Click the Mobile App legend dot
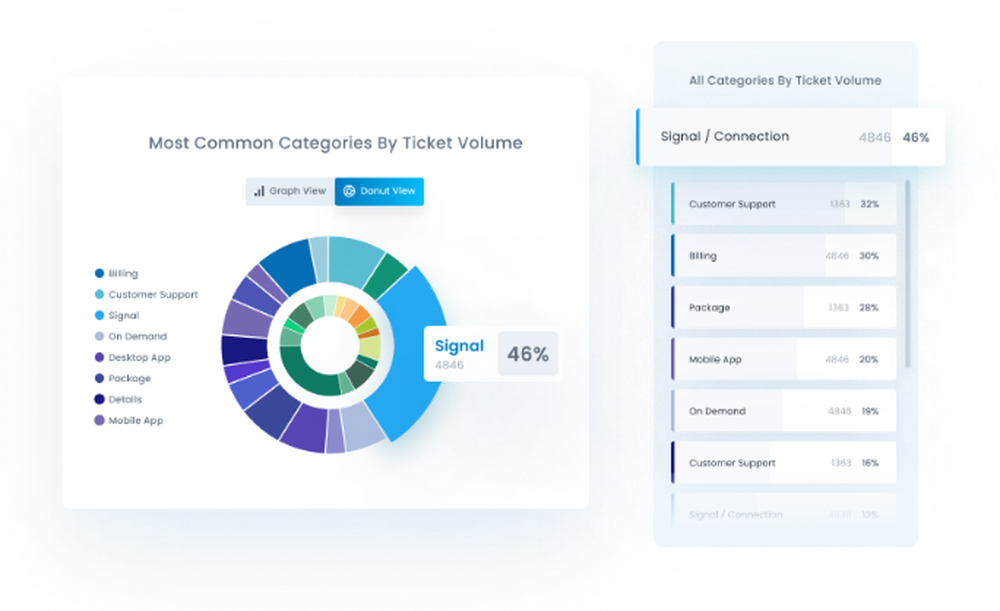Viewport: 1000px width, 611px height. (x=99, y=421)
